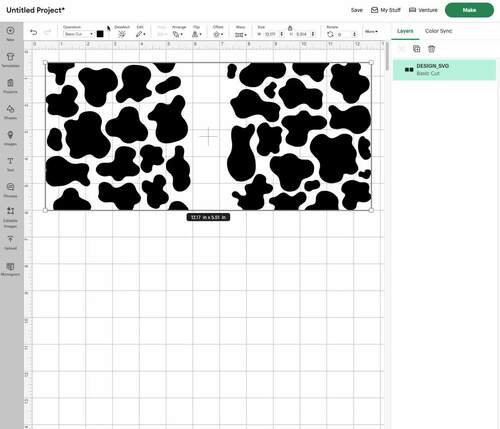
Task: Click the black operation color swatch
Action: click(x=100, y=34)
